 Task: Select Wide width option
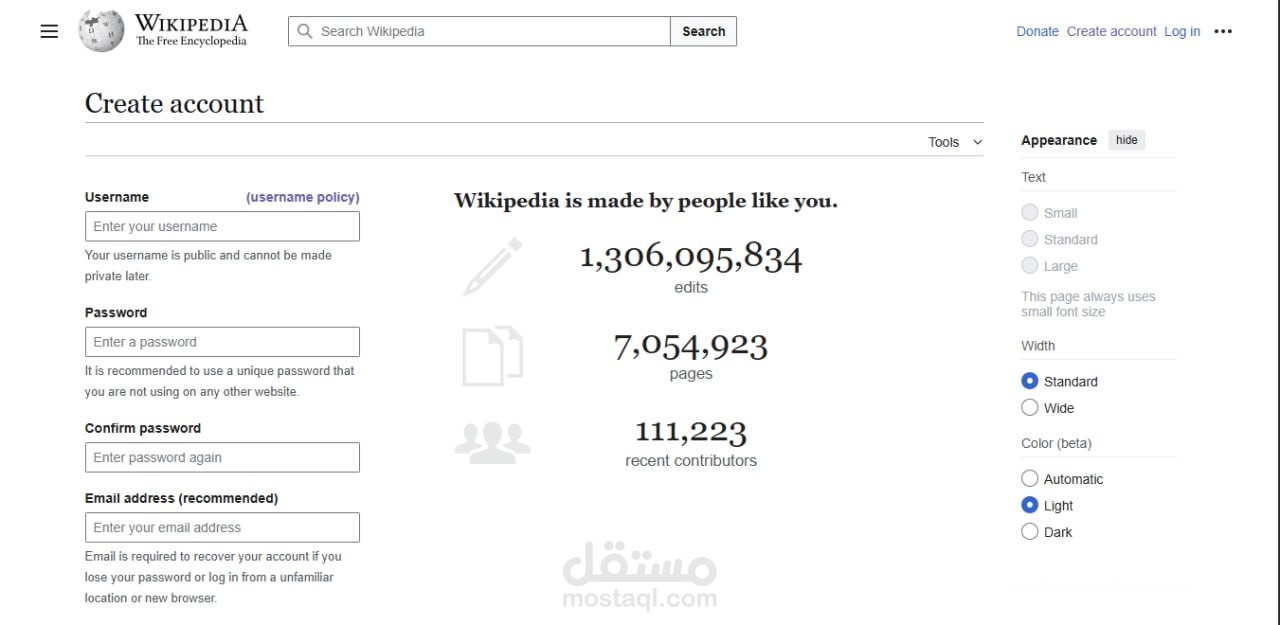[x=1030, y=407]
